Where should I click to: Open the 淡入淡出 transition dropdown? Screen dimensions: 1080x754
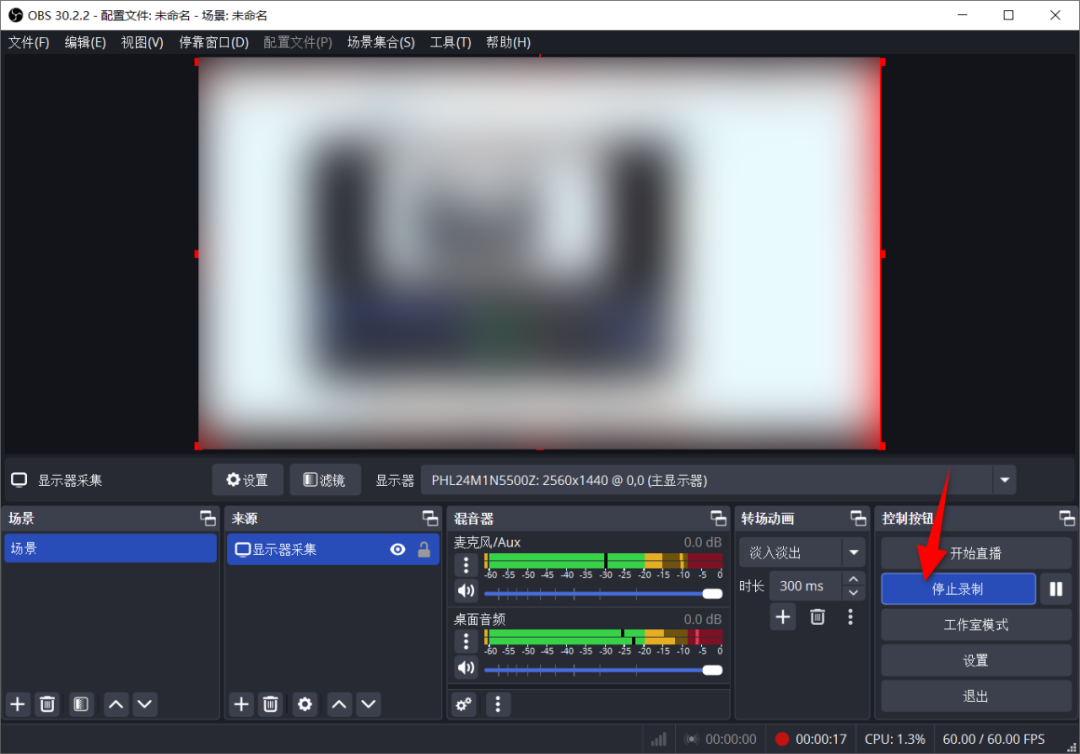coord(853,552)
